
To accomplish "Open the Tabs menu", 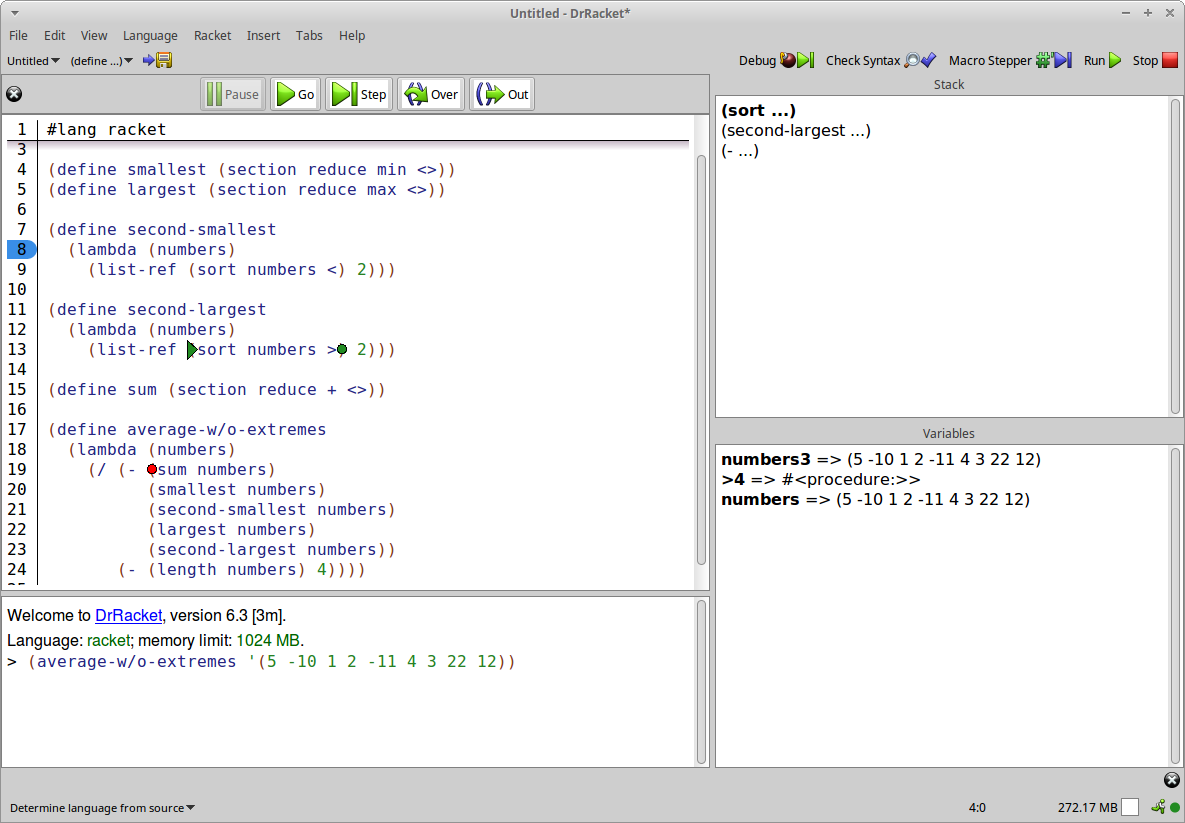I will point(309,36).
